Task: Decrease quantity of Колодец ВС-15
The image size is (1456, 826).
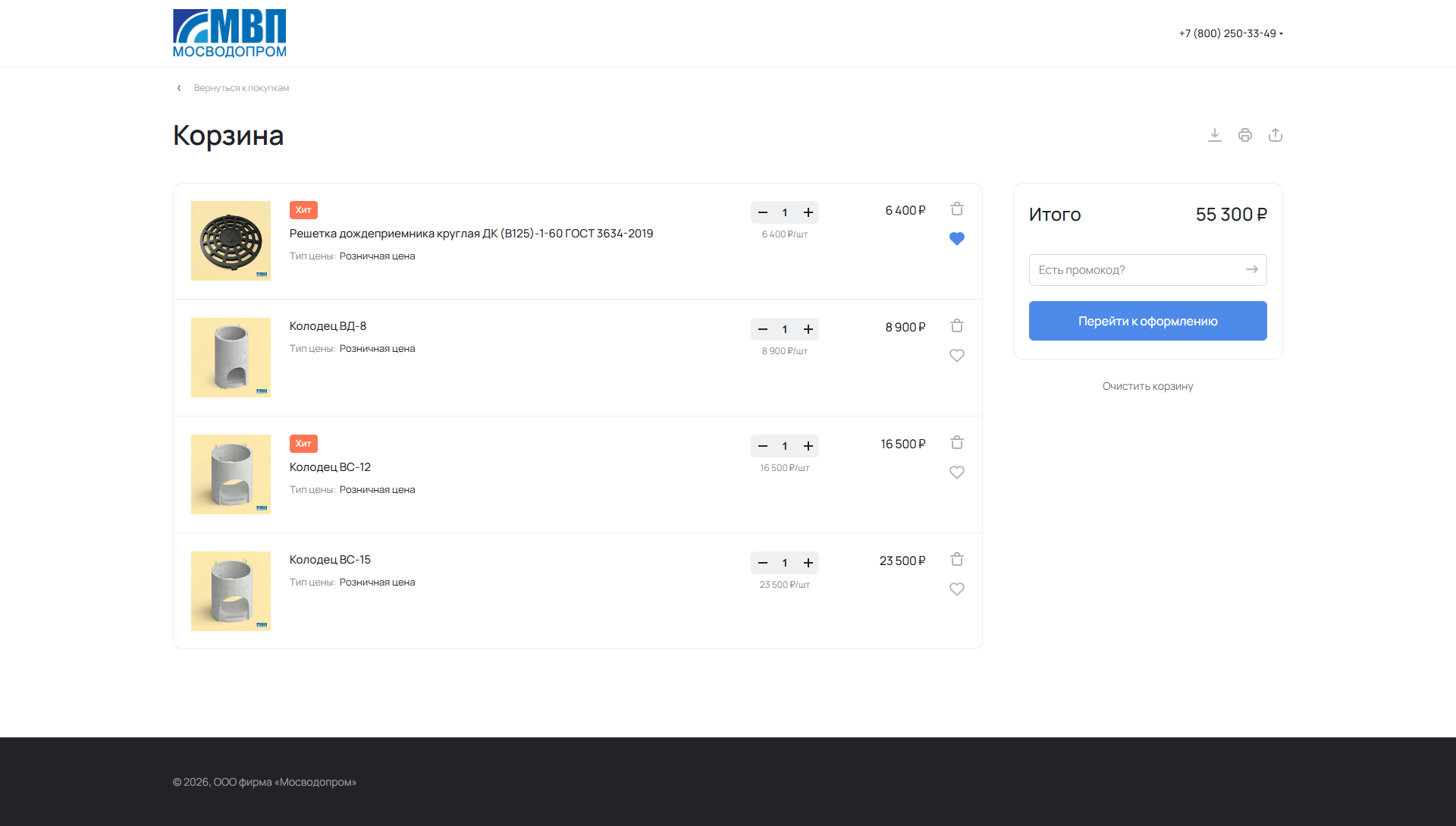Action: click(762, 563)
